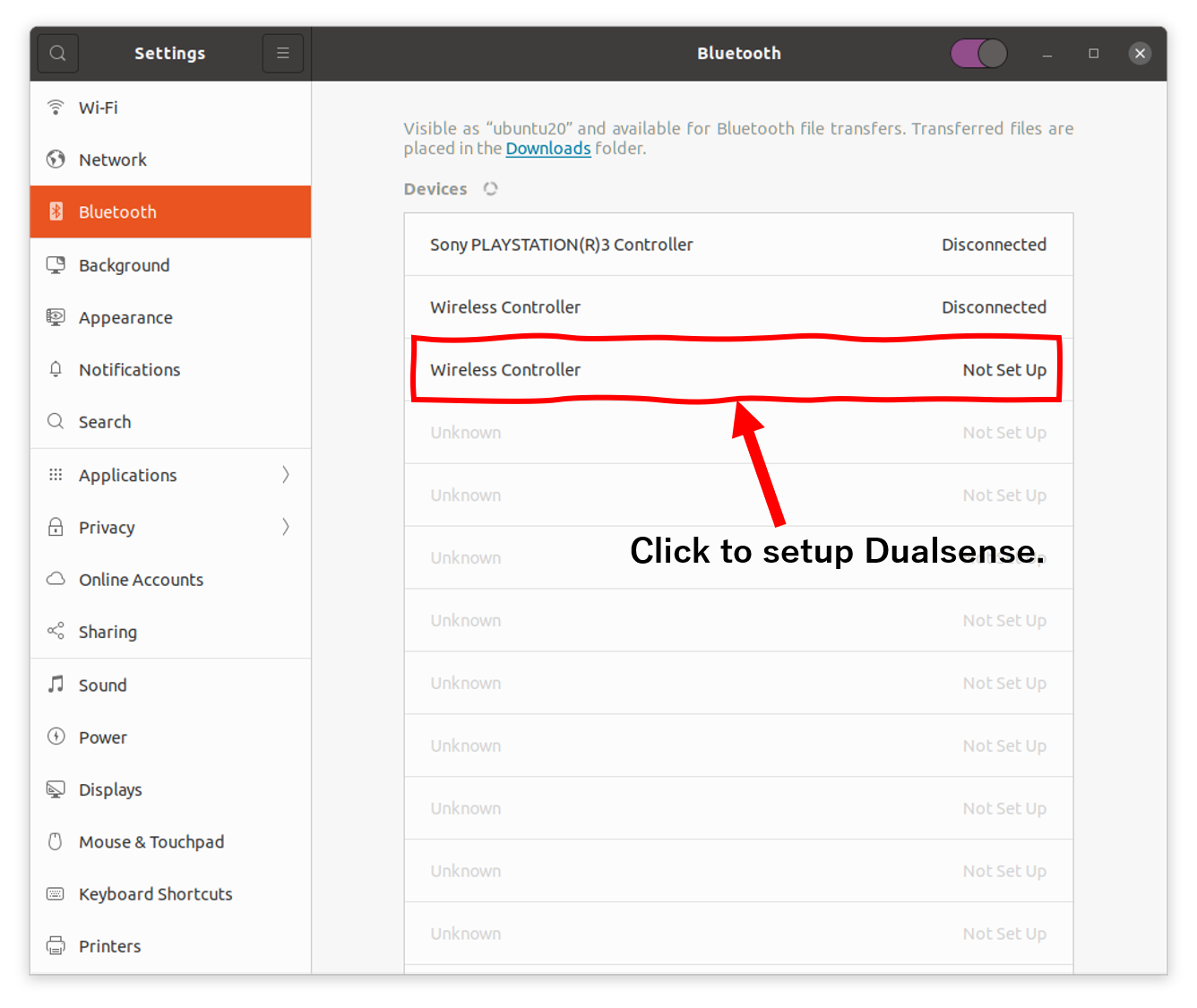Click the Printers icon in sidebar

click(x=56, y=945)
